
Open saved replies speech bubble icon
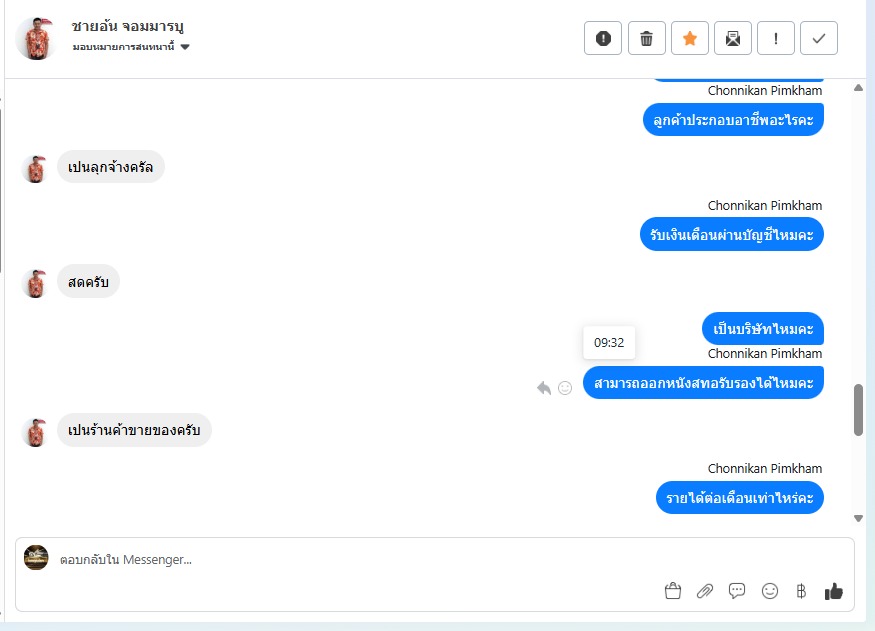737,591
